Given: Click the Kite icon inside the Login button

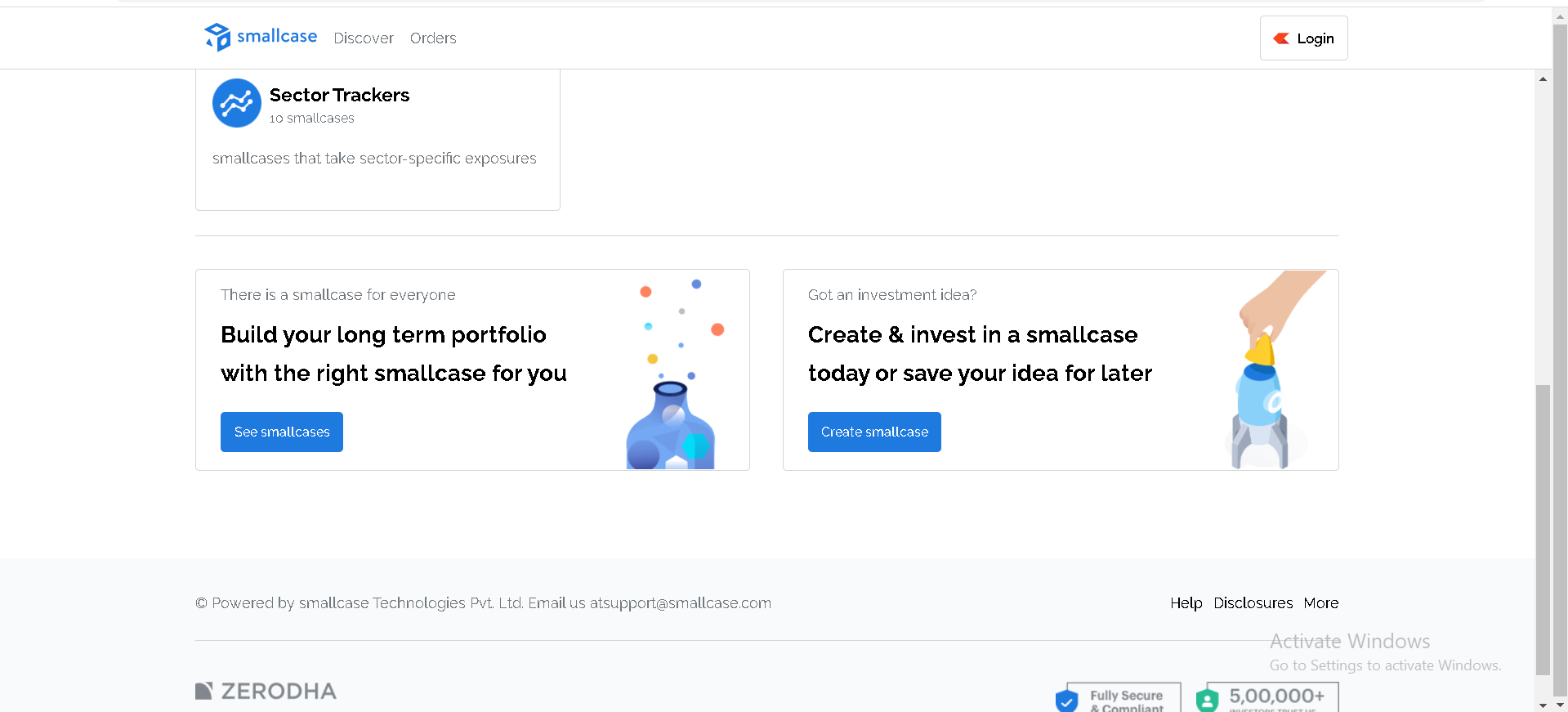Looking at the screenshot, I should [1283, 38].
